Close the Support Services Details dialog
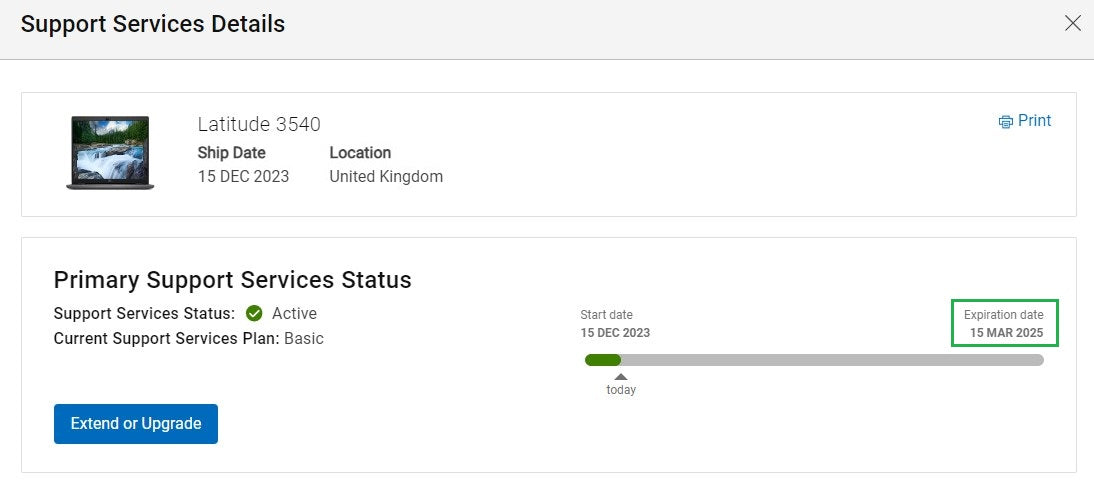 click(1072, 23)
